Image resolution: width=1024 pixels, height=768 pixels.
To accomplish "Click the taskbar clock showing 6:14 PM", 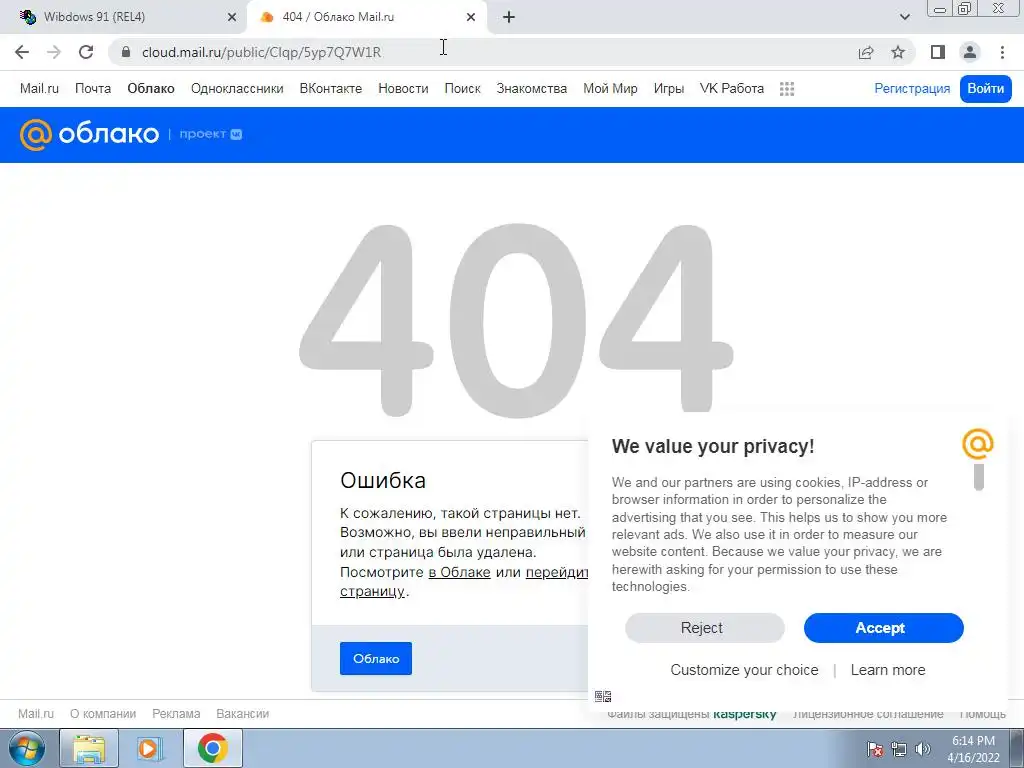I will tap(973, 749).
